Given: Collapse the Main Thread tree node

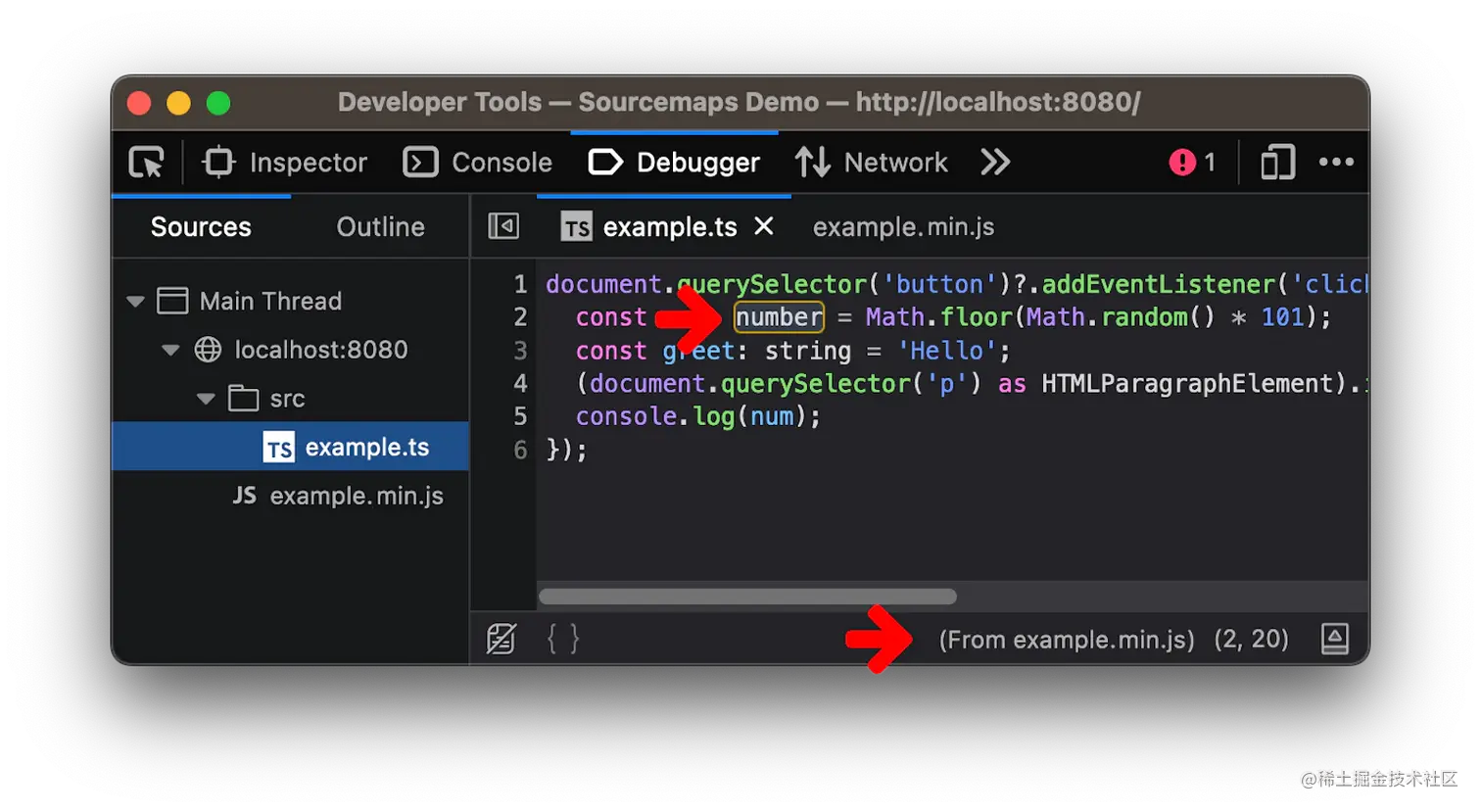Looking at the screenshot, I should (136, 302).
